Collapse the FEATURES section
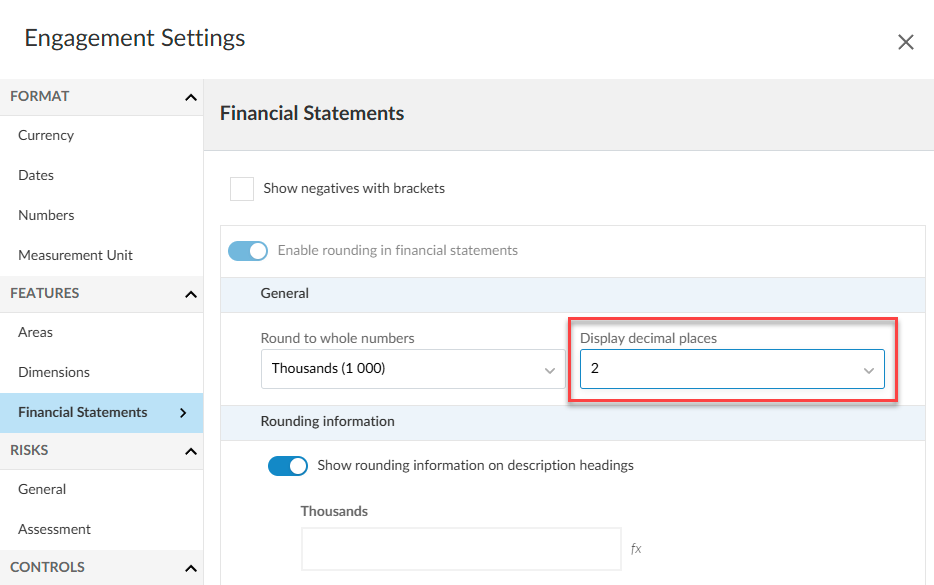This screenshot has height=585, width=934. [190, 293]
